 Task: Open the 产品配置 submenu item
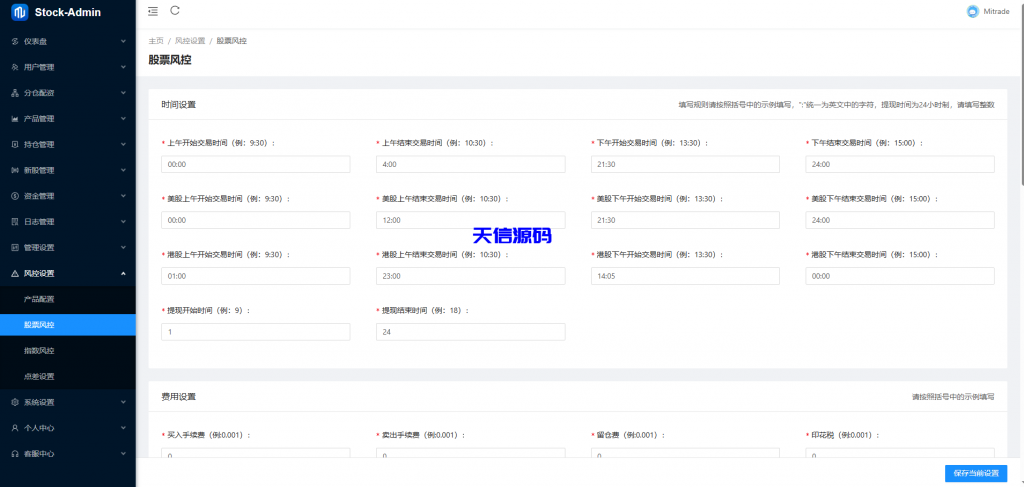pos(68,299)
